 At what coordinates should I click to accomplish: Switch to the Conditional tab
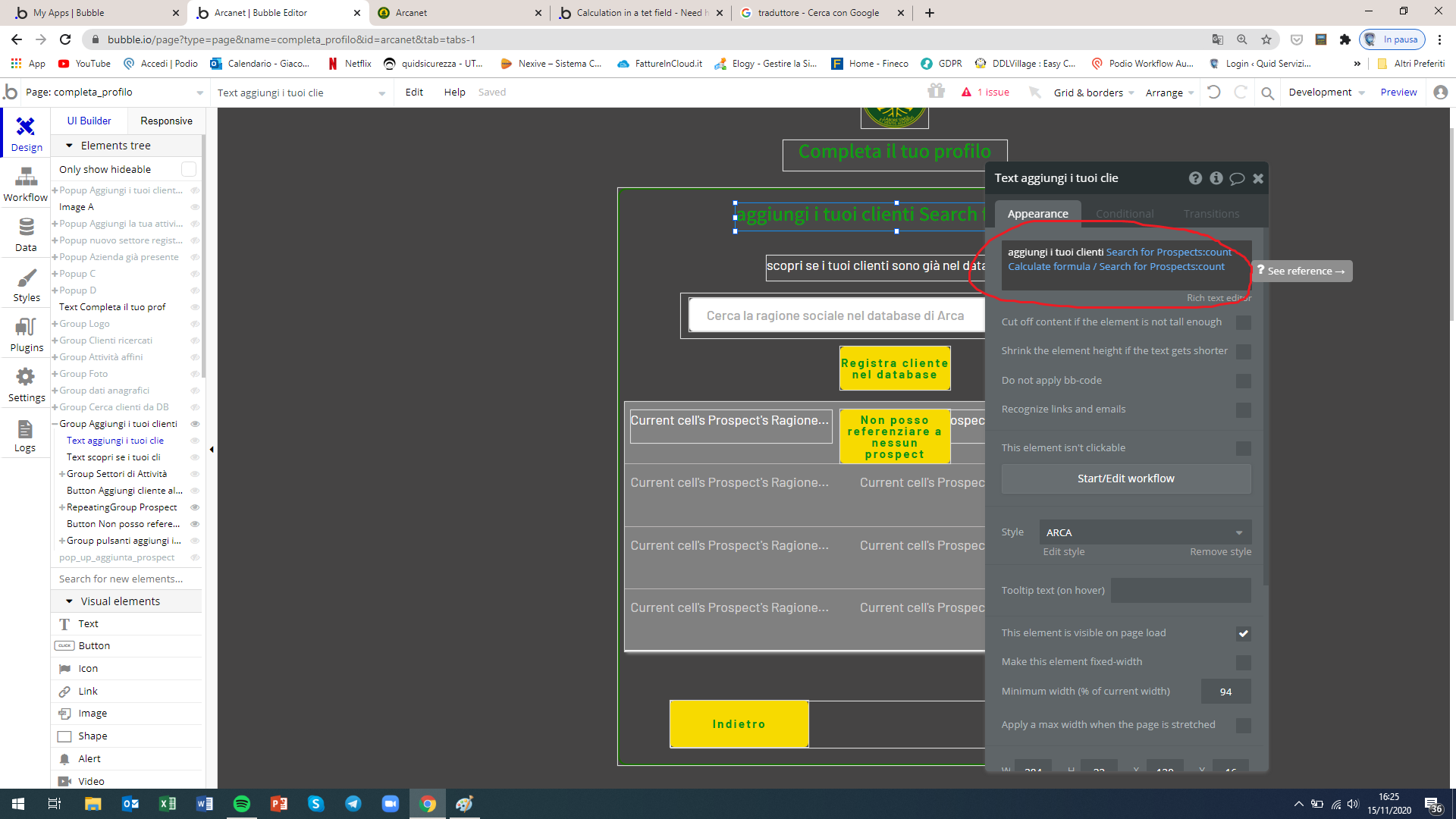tap(1124, 214)
